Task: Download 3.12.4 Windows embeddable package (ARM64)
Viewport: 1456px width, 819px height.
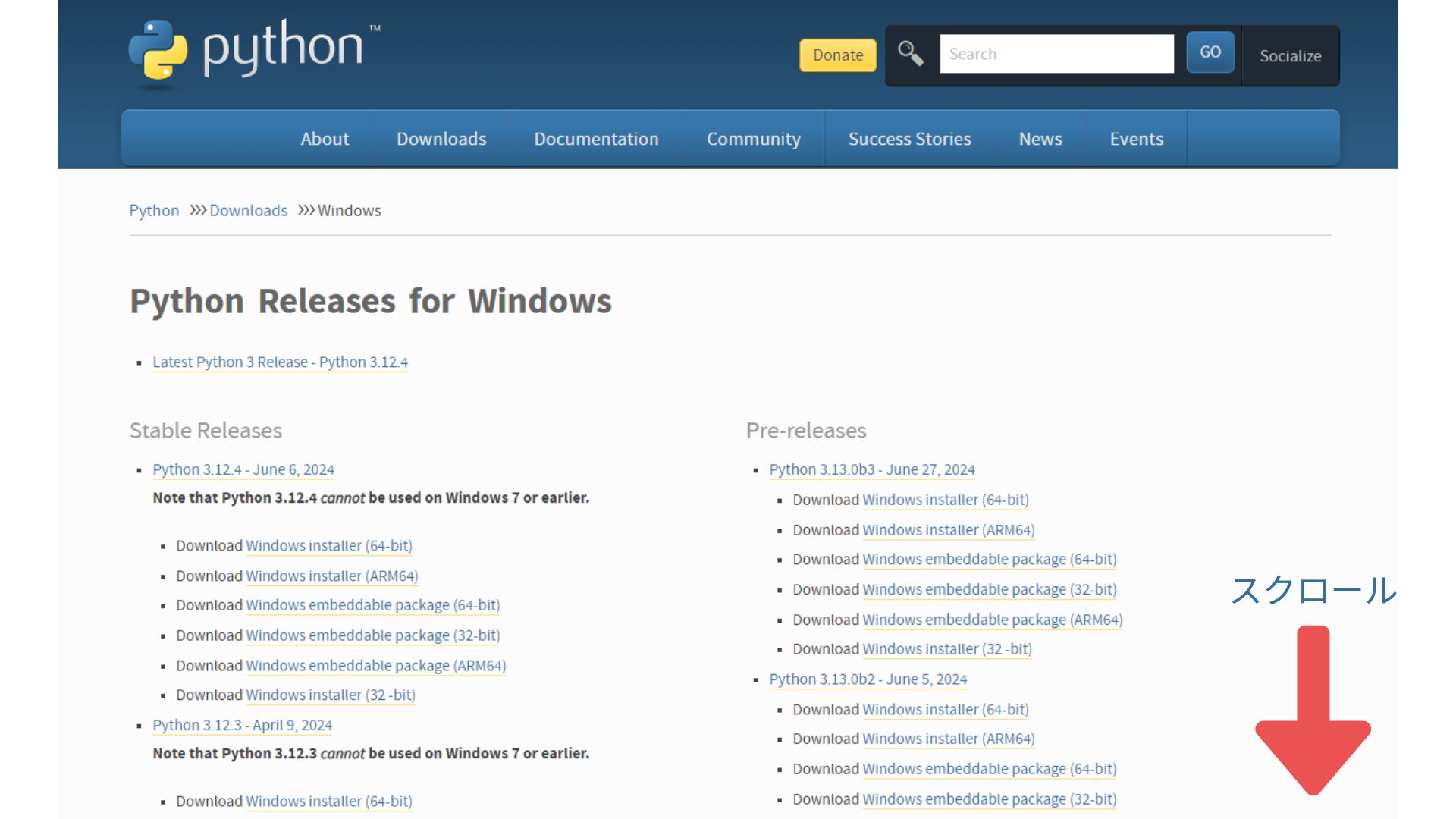Action: point(376,666)
